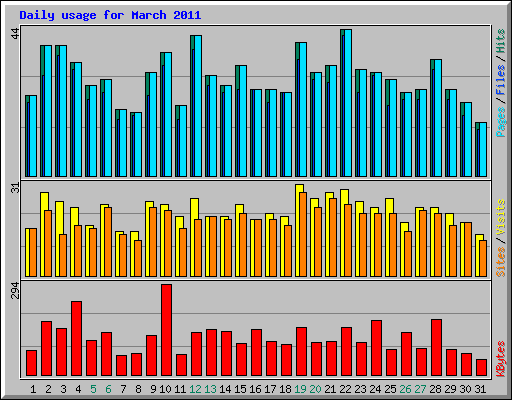Click the red 'KBytes' legend label

[x=501, y=359]
